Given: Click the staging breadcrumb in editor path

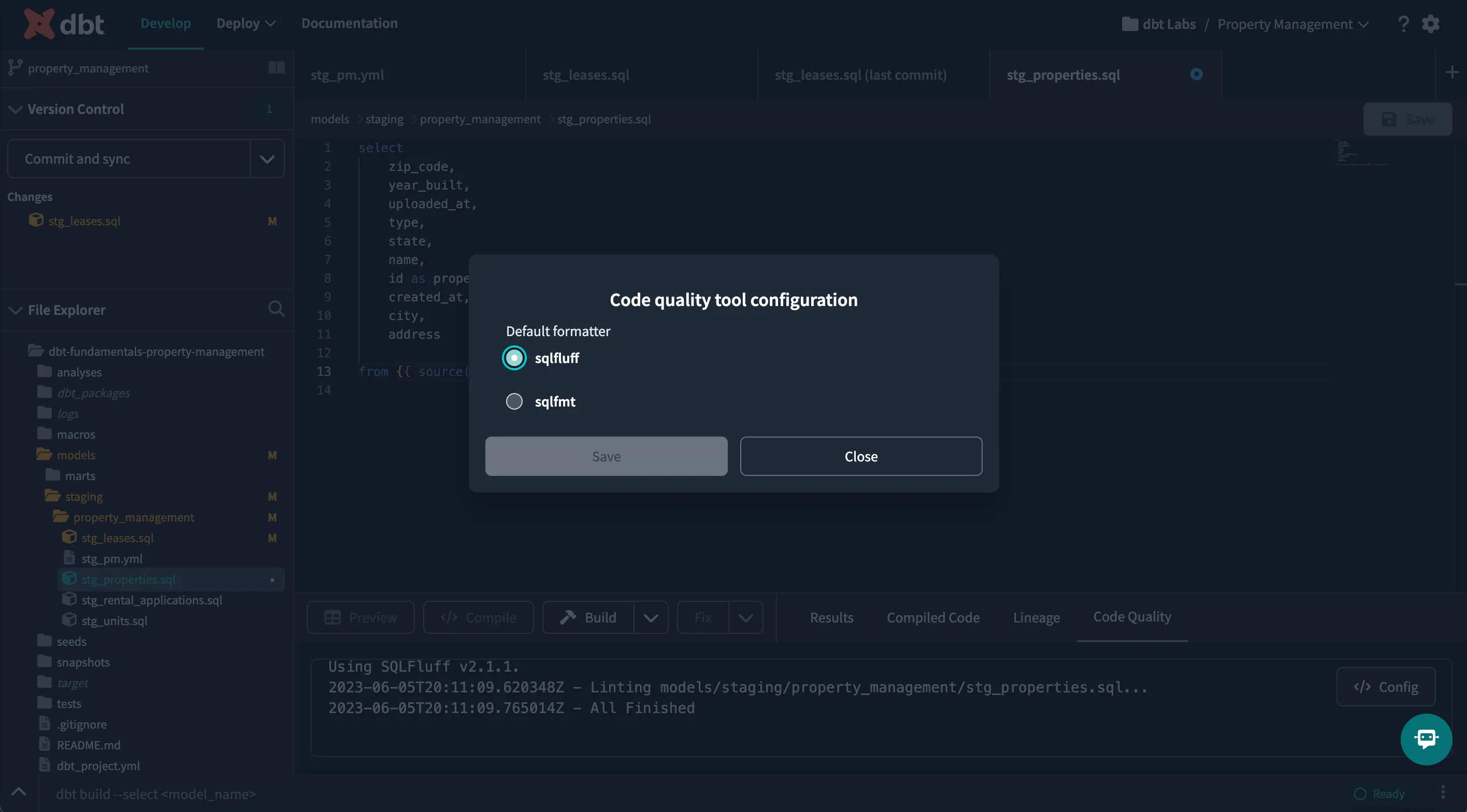Looking at the screenshot, I should point(384,119).
